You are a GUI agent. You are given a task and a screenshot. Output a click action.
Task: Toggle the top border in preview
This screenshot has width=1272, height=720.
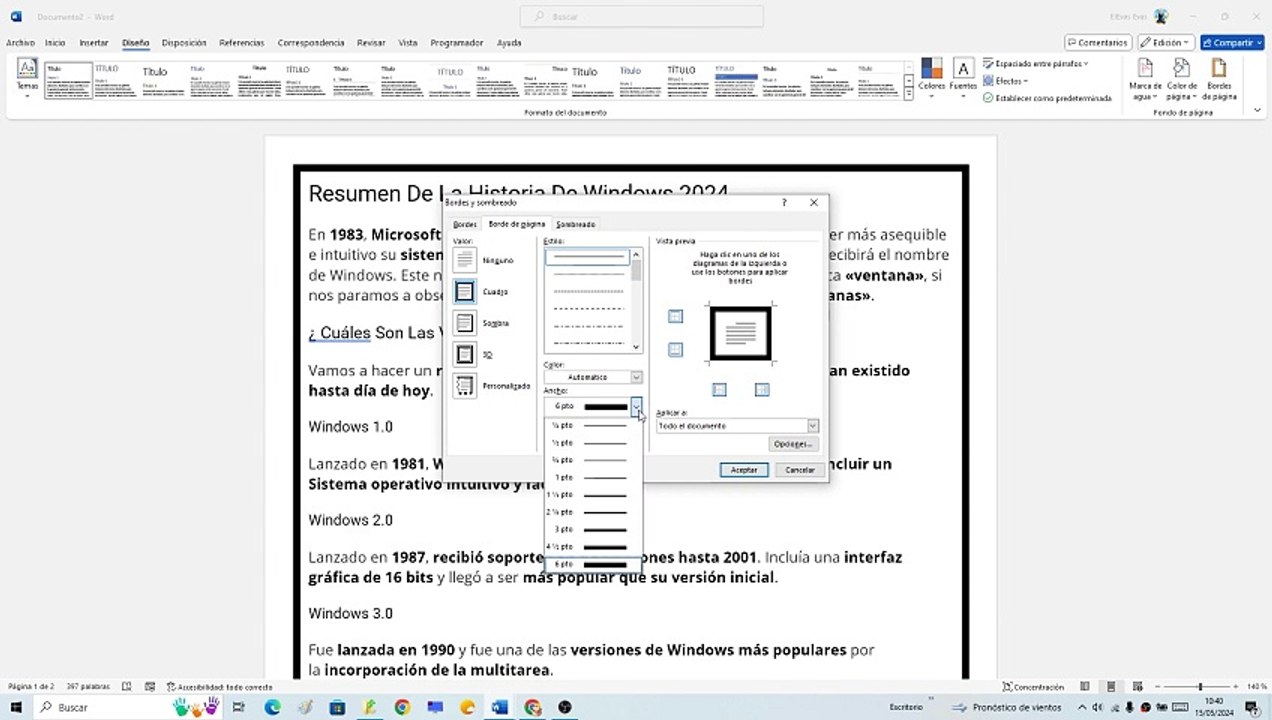[675, 316]
